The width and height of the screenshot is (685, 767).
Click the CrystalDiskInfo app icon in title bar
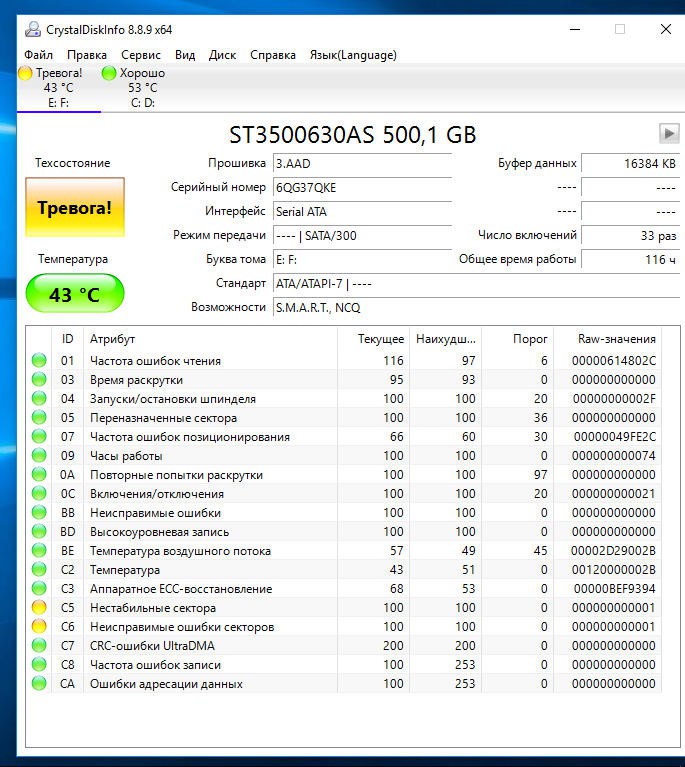pyautogui.click(x=33, y=29)
